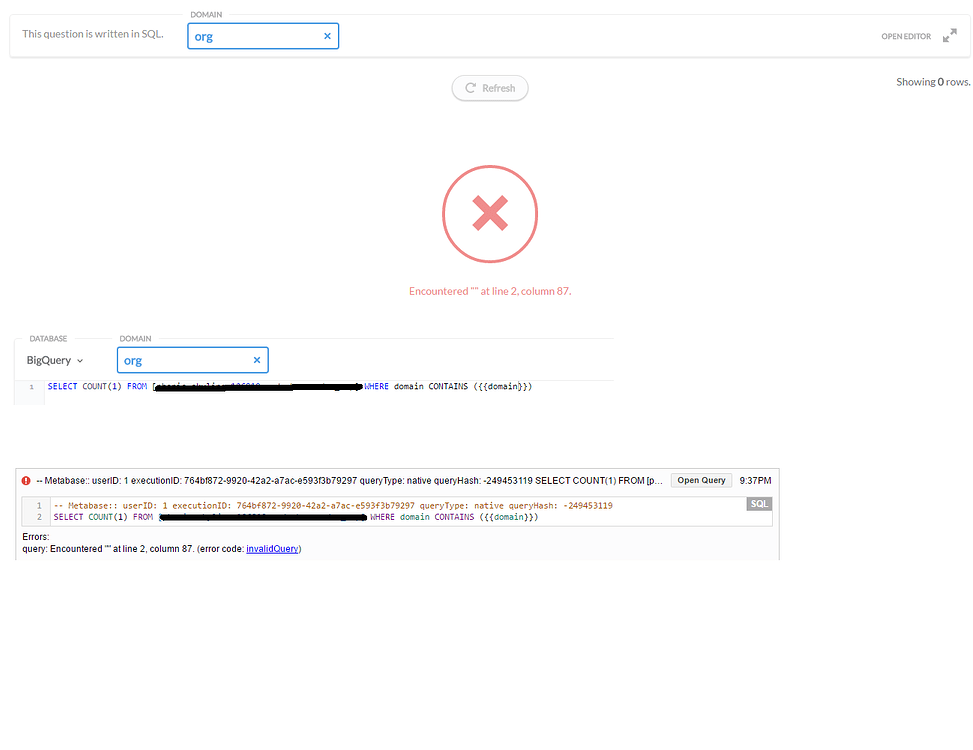The height and width of the screenshot is (750, 973).
Task: Click the 'Errors:' label in the log
Action: click(35, 537)
